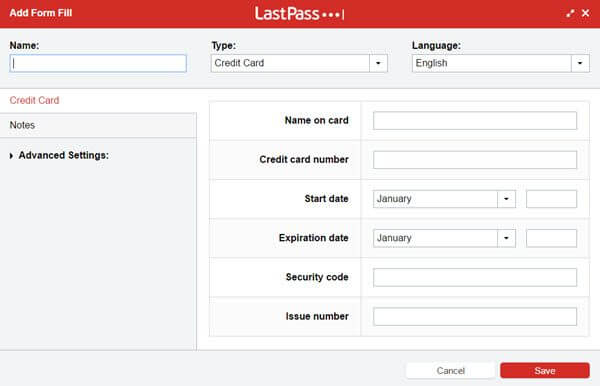600x386 pixels.
Task: Click the Save button
Action: pos(545,370)
